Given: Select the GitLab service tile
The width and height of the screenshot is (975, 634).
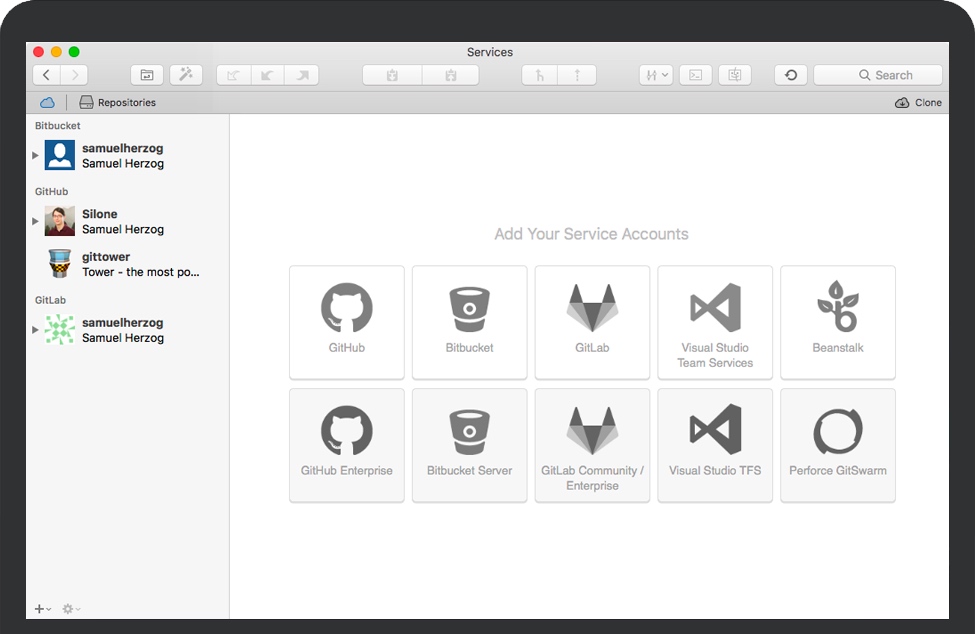Looking at the screenshot, I should coord(592,321).
